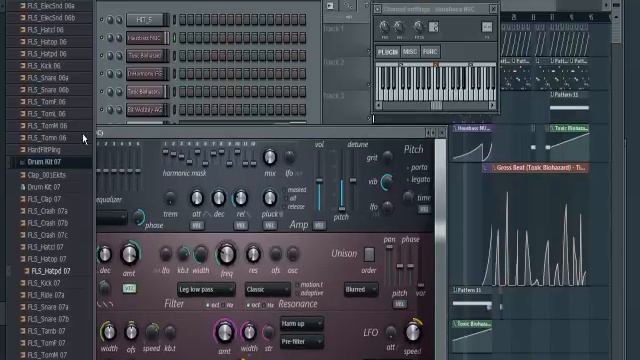This screenshot has height=360, width=640.
Task: Switch to the FUNC tab
Action: coord(430,52)
